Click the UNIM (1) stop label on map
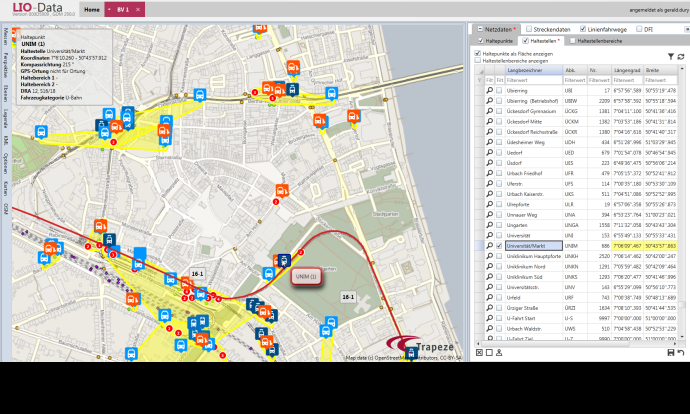 [x=305, y=276]
